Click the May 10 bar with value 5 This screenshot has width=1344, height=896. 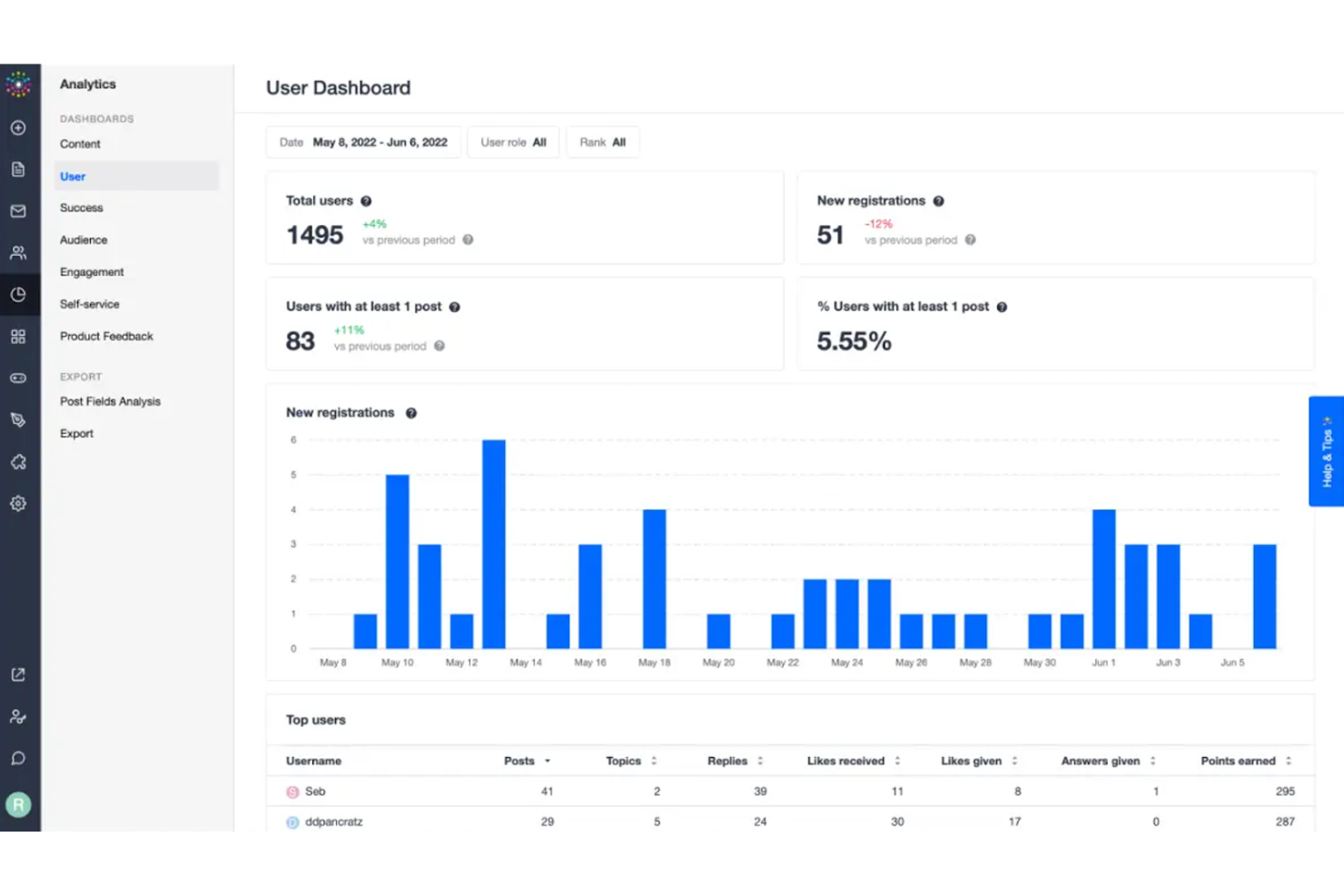tap(397, 562)
